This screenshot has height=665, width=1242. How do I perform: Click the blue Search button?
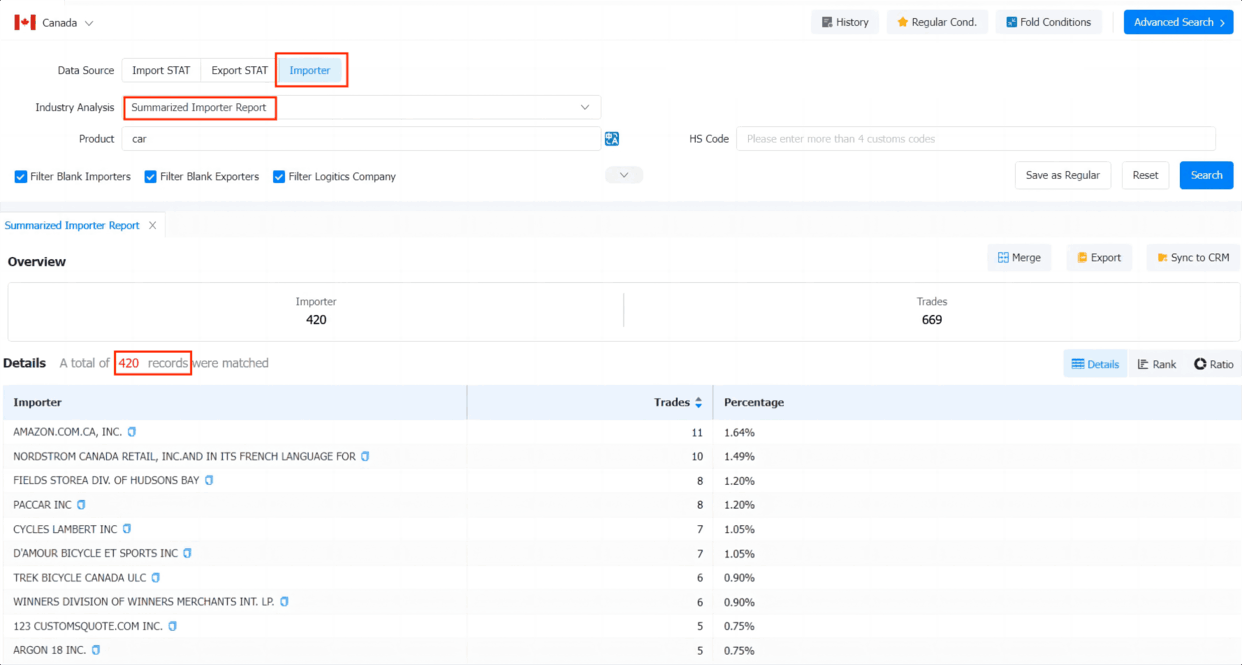pos(1206,175)
